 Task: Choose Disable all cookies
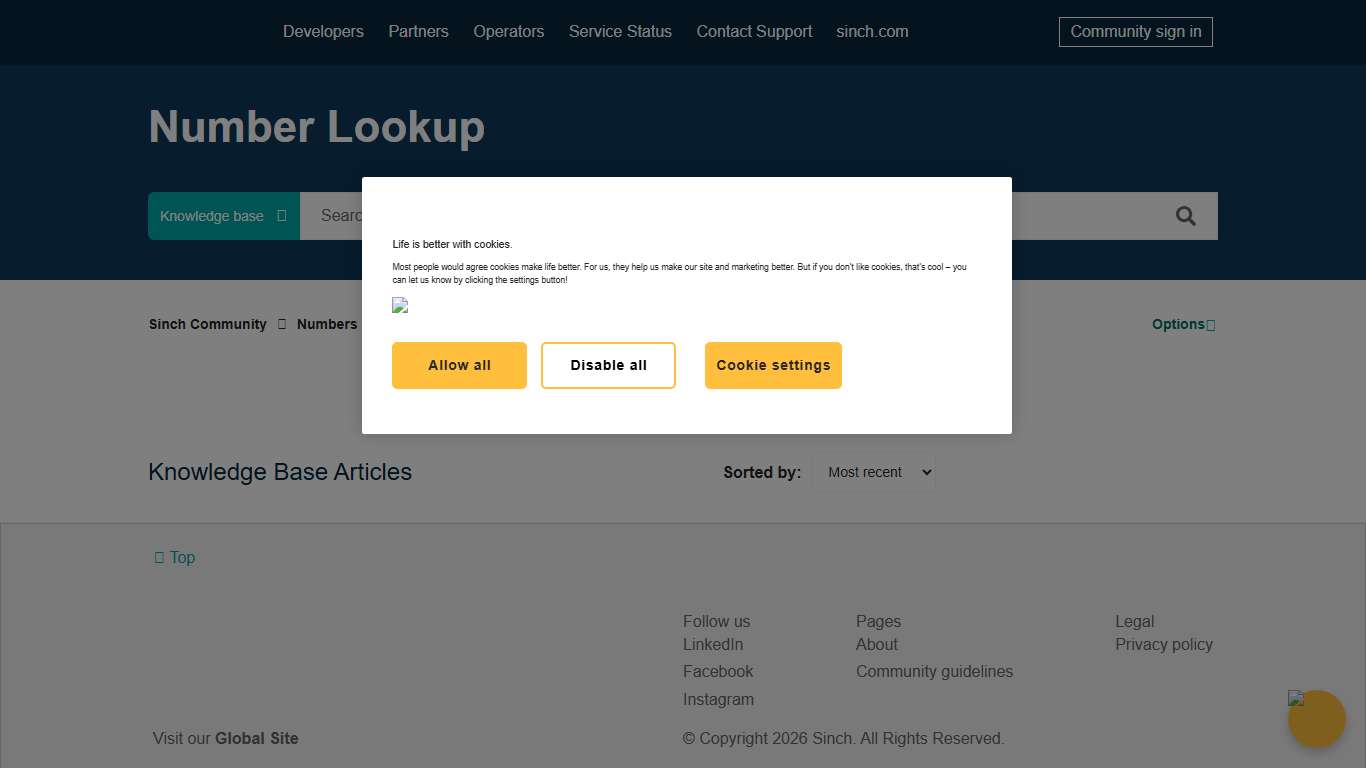coord(608,365)
